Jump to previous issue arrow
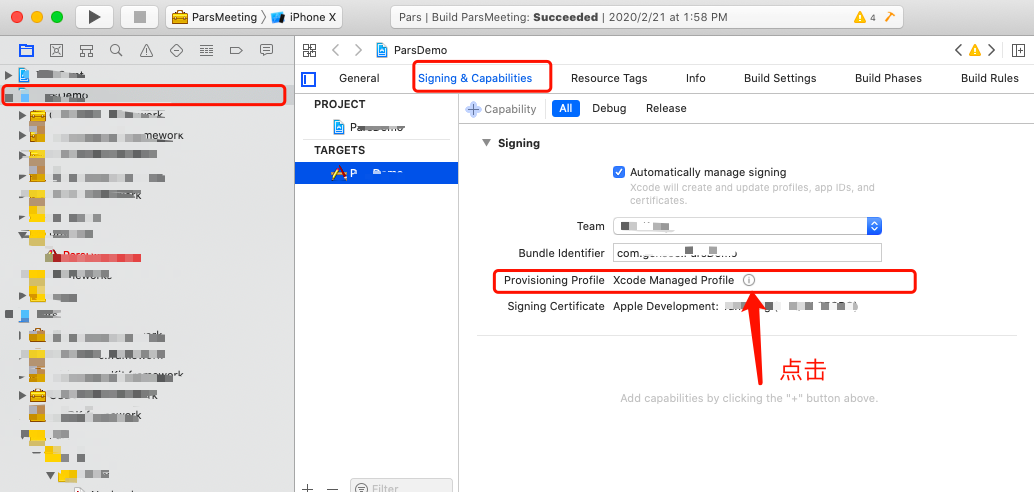This screenshot has width=1034, height=492. pyautogui.click(x=959, y=50)
